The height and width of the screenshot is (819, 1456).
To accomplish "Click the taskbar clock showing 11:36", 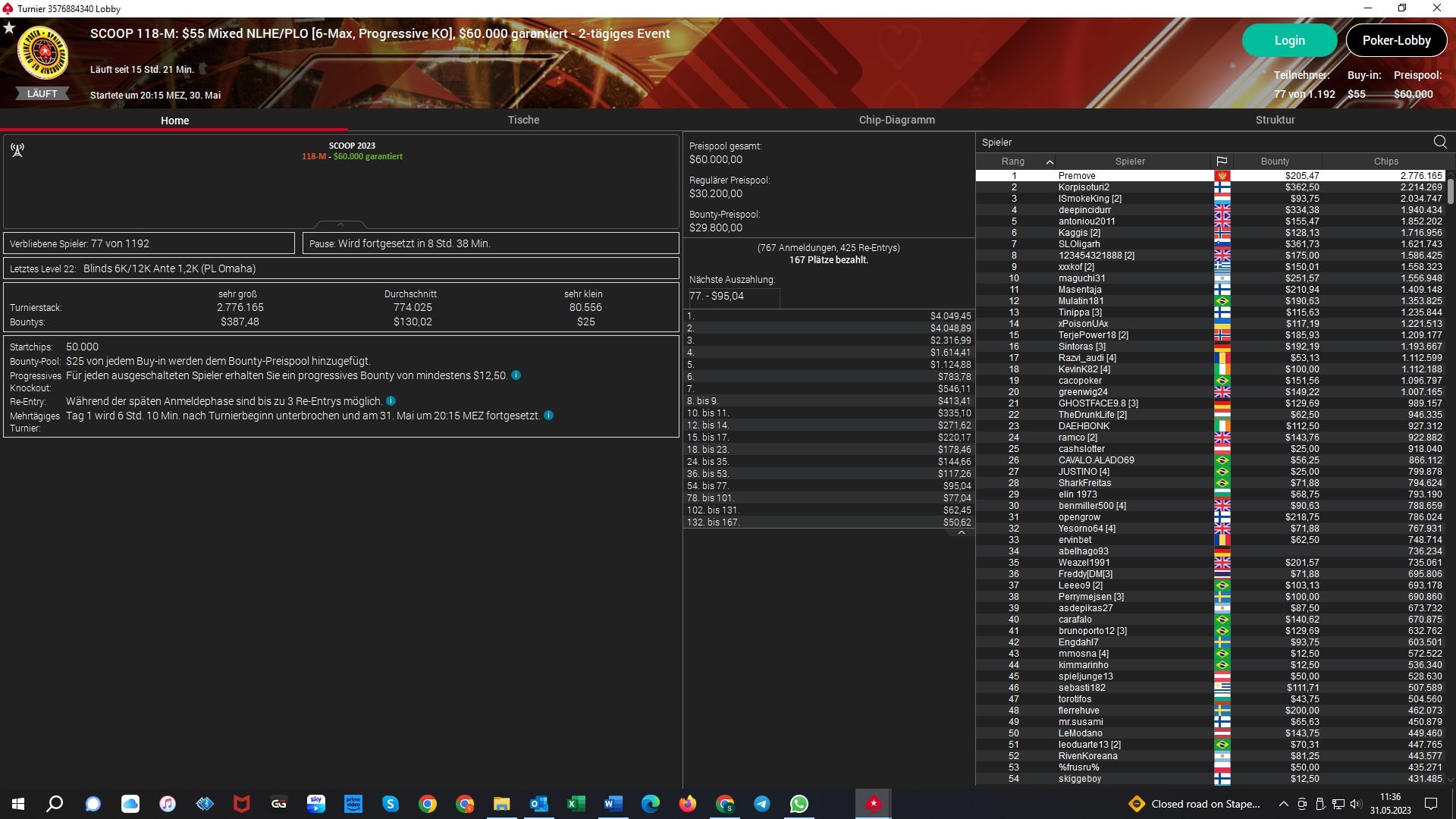I will [1390, 803].
